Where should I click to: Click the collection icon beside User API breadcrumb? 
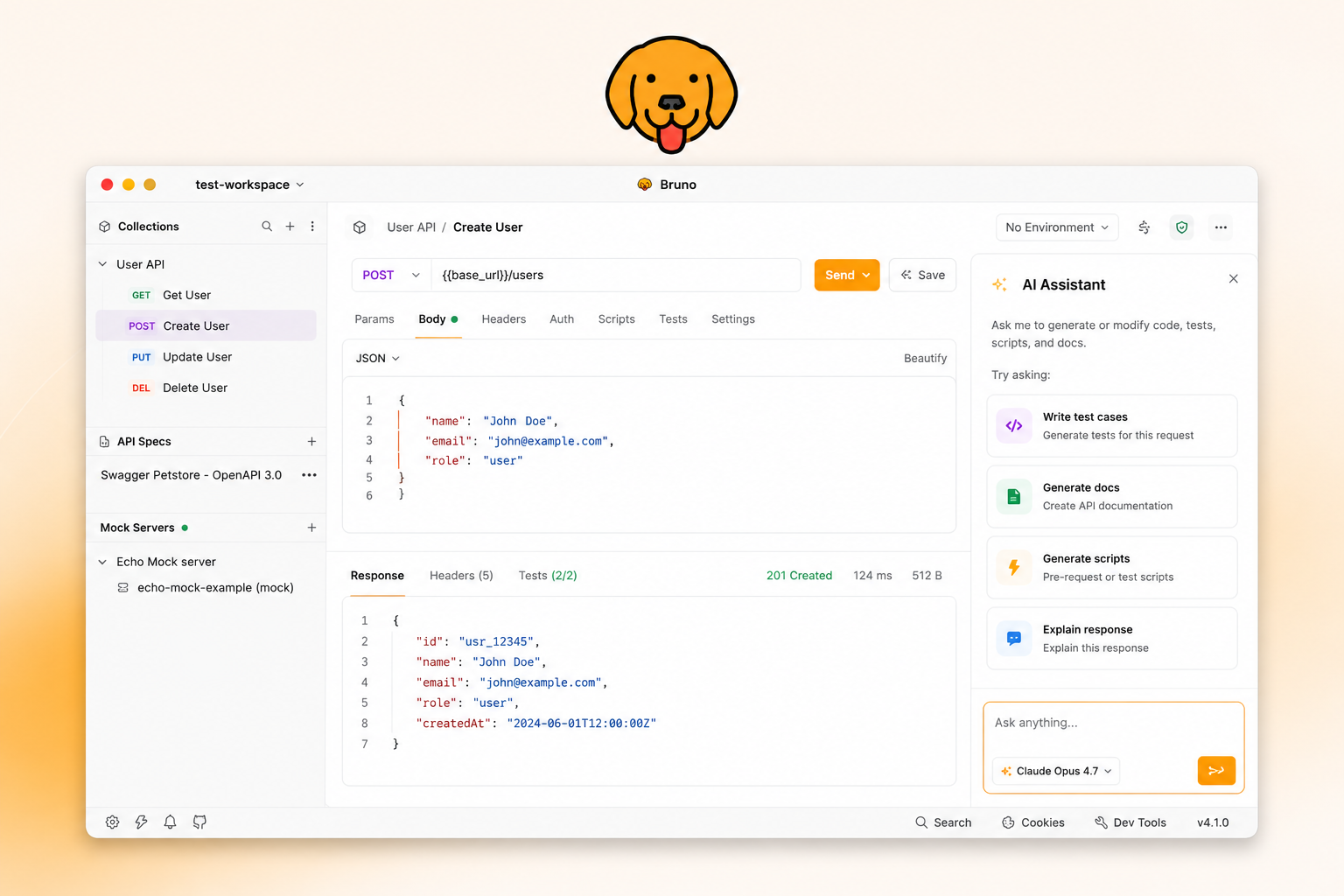[360, 227]
